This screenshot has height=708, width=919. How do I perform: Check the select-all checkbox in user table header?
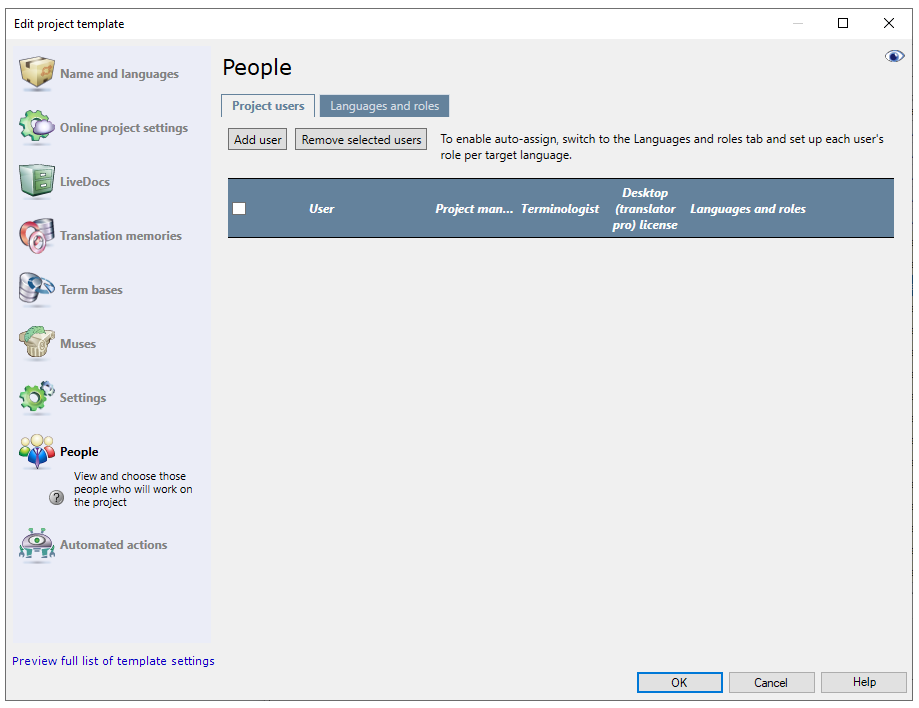click(239, 208)
